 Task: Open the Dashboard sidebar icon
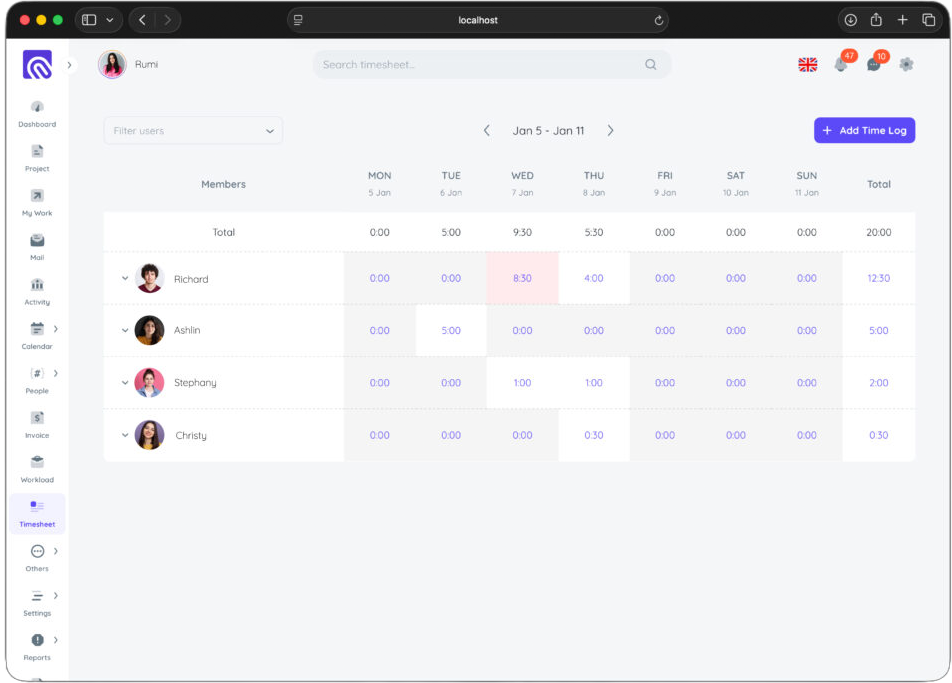coord(37,107)
